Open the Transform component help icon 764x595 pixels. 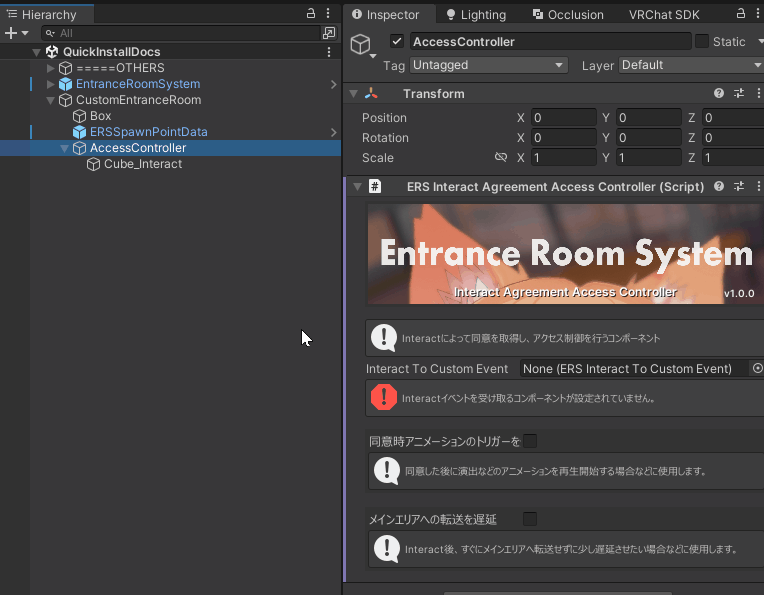(x=719, y=93)
